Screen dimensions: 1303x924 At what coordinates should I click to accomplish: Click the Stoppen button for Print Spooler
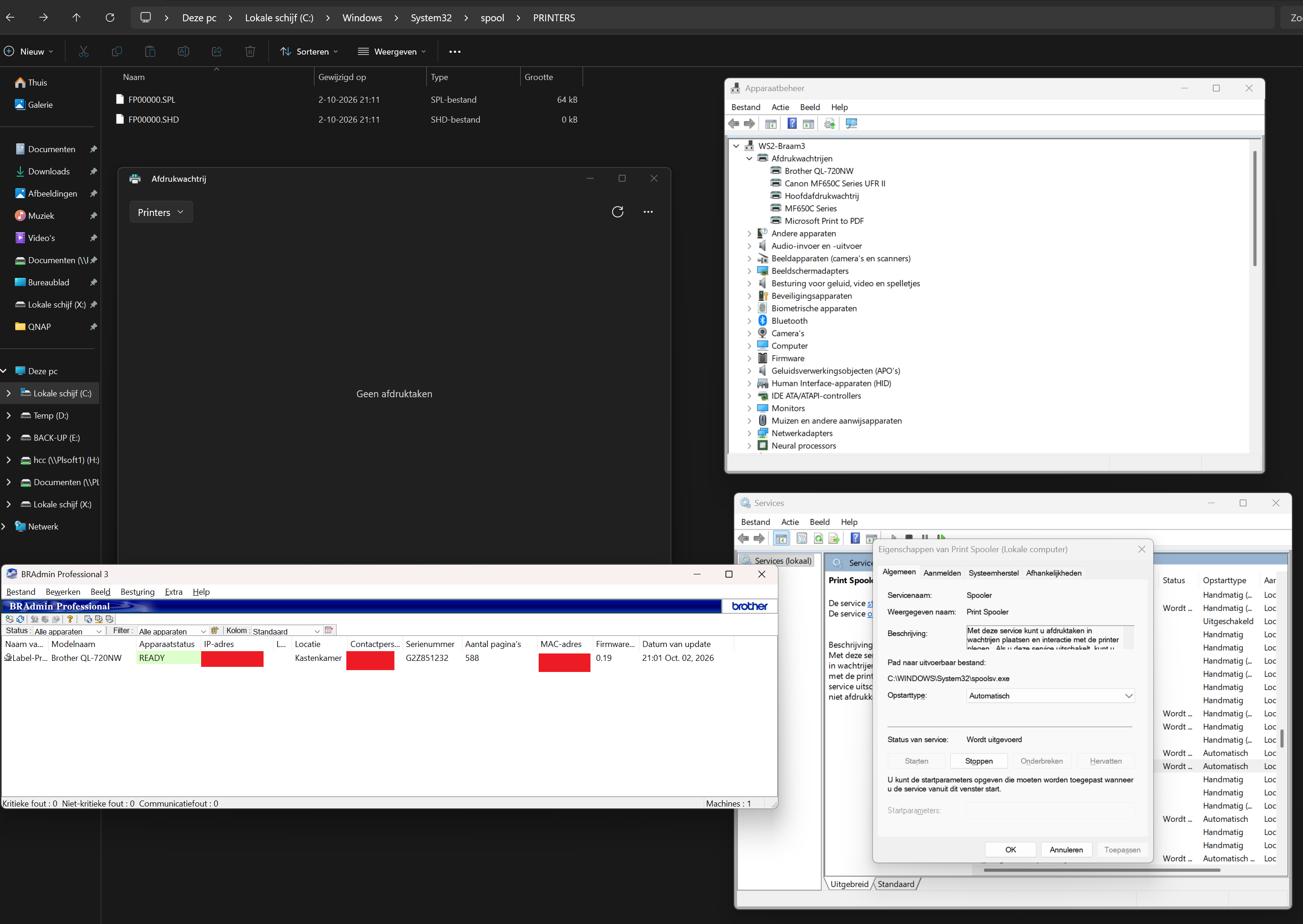click(x=978, y=761)
